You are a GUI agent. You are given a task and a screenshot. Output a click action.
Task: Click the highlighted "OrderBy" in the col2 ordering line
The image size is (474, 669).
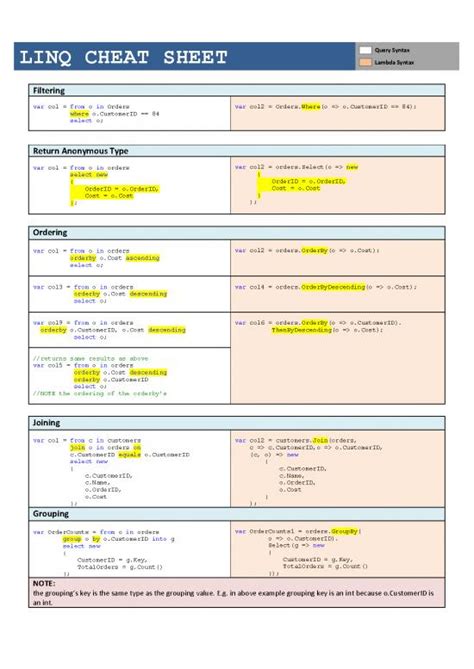tap(314, 250)
